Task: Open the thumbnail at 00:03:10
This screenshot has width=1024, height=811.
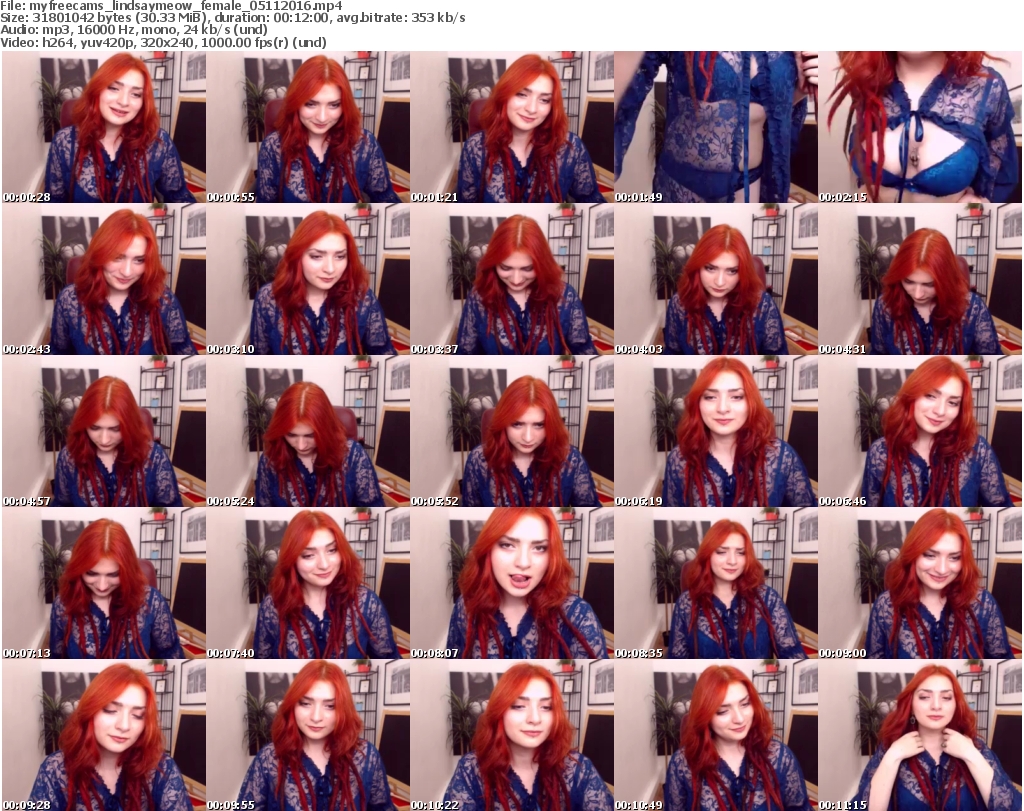Action: click(308, 279)
